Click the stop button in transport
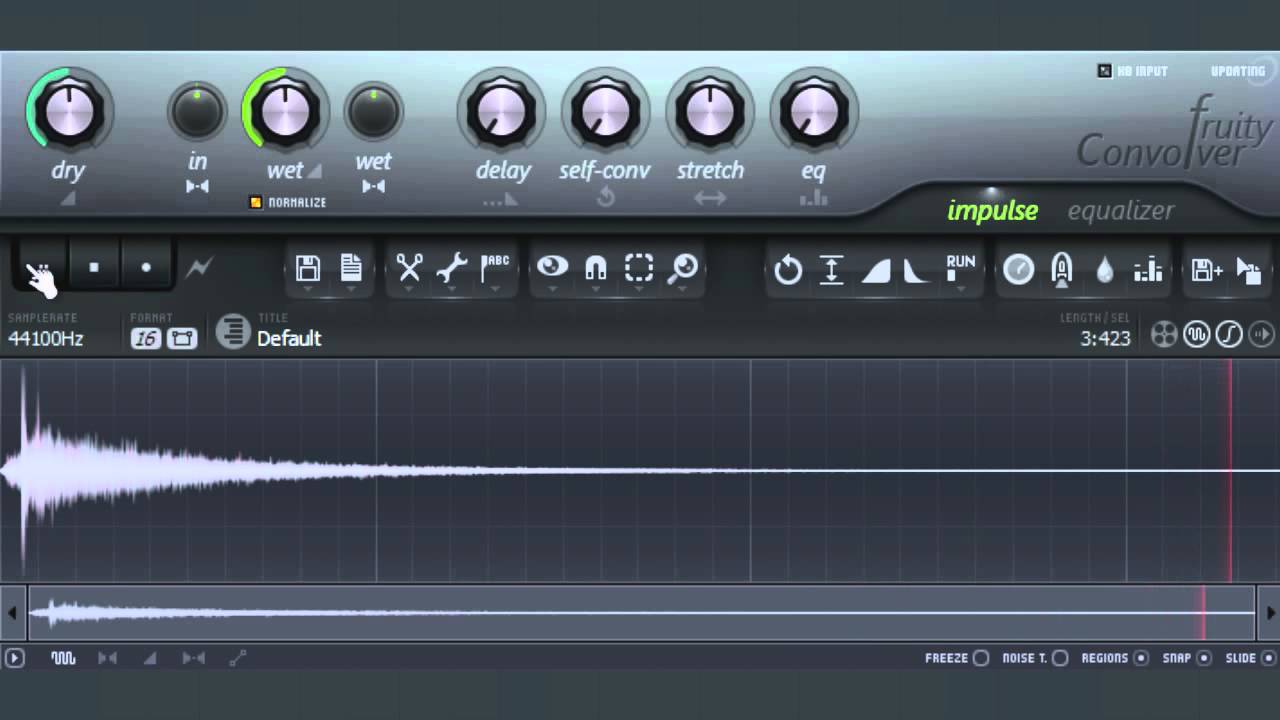The height and width of the screenshot is (720, 1280). click(94, 268)
